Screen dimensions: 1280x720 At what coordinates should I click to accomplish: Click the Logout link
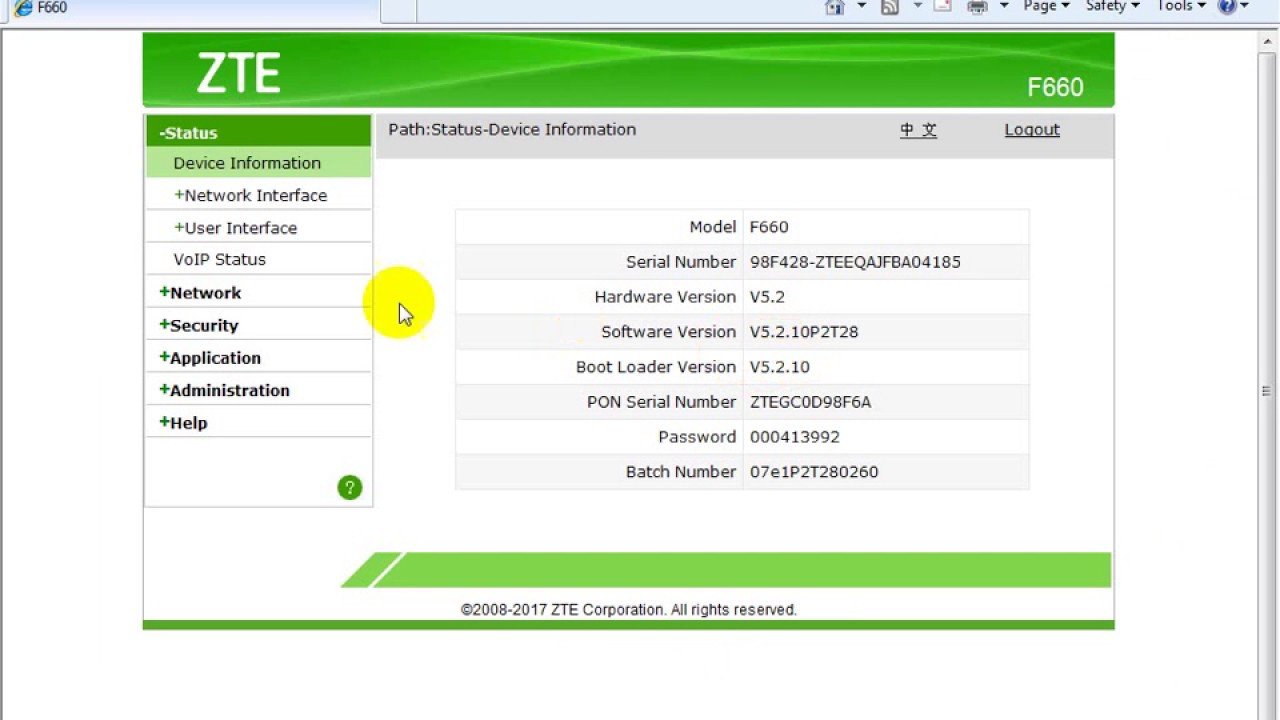(1032, 130)
